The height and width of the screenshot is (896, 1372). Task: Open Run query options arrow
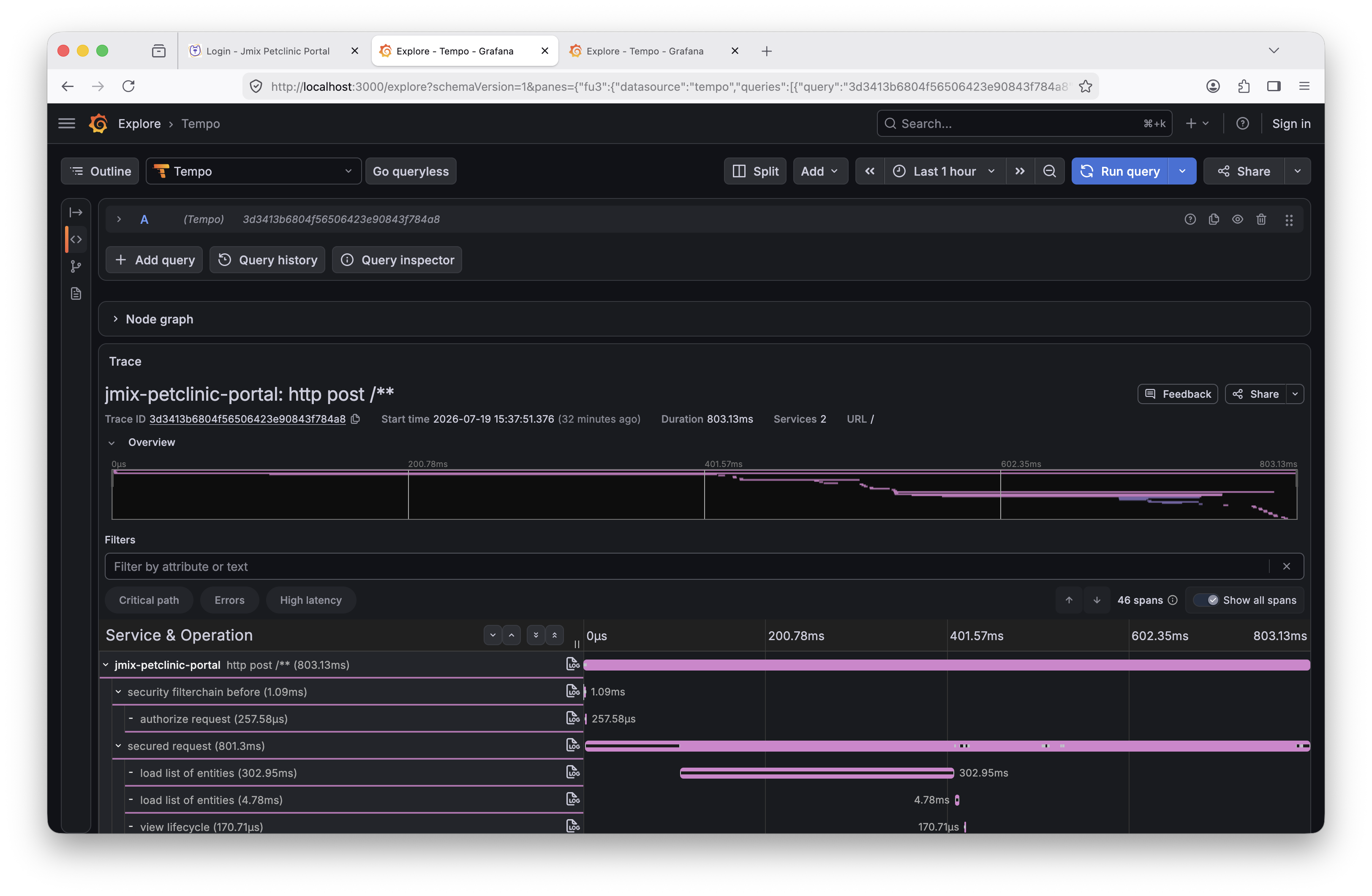[1182, 171]
